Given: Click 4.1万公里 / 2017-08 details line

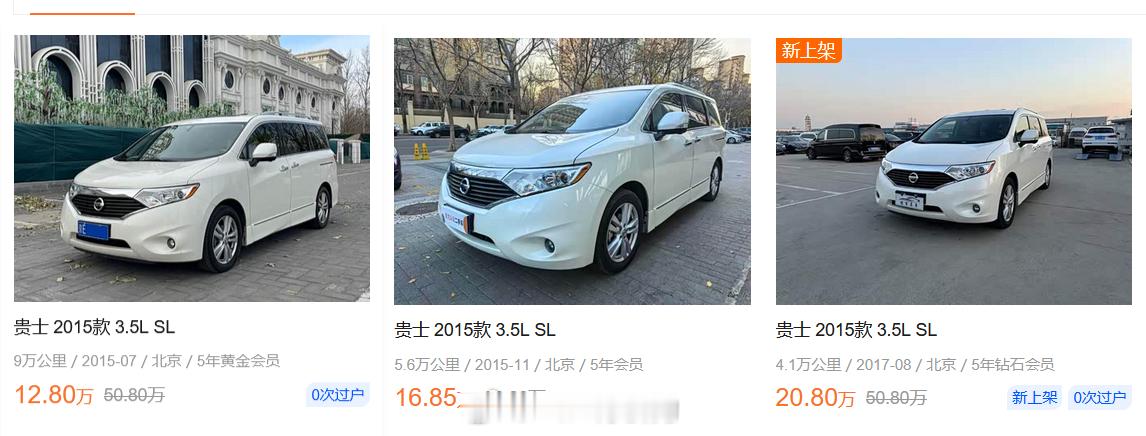Looking at the screenshot, I should tap(915, 364).
